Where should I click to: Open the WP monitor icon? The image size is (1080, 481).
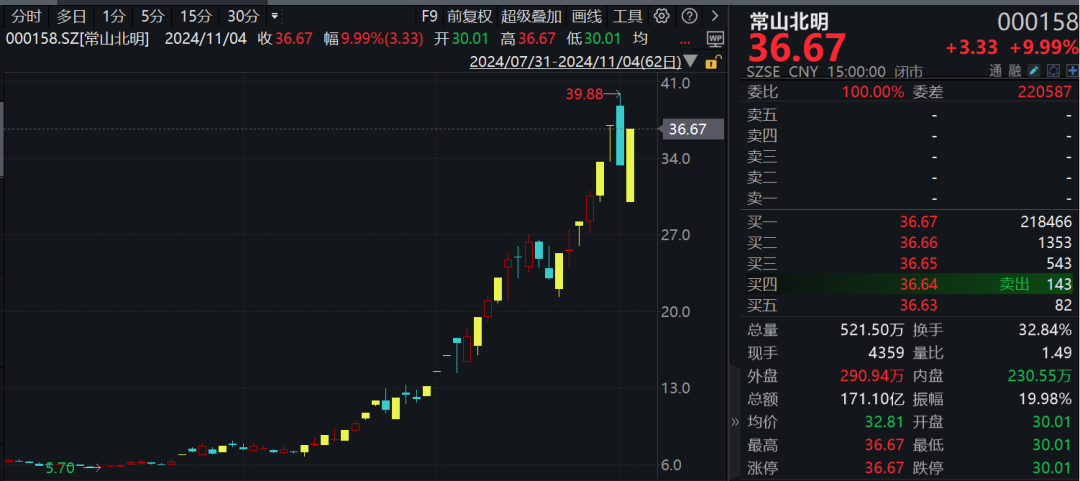coord(716,39)
